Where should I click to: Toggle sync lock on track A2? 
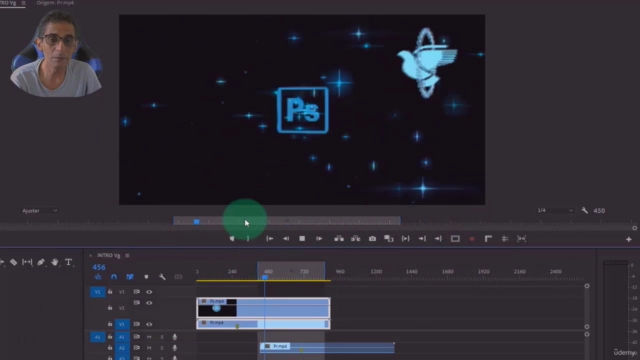[x=136, y=348]
